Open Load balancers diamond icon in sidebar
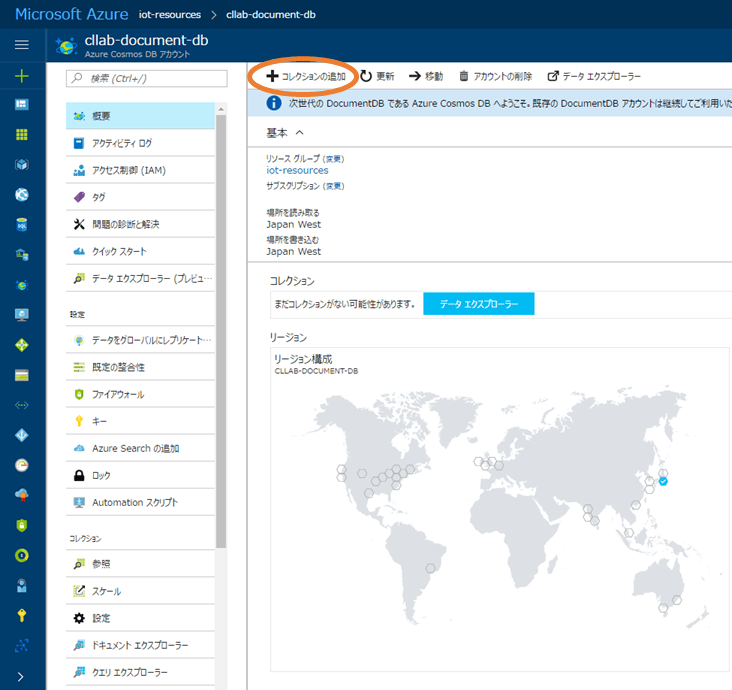Viewport: 732px width, 690px height. pyautogui.click(x=21, y=345)
